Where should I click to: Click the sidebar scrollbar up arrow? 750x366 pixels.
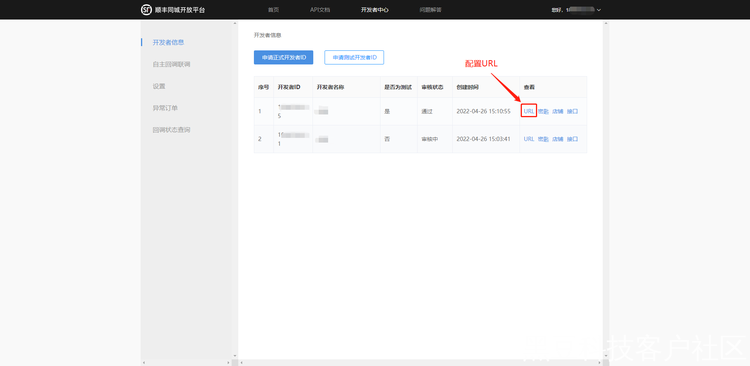pos(234,23)
